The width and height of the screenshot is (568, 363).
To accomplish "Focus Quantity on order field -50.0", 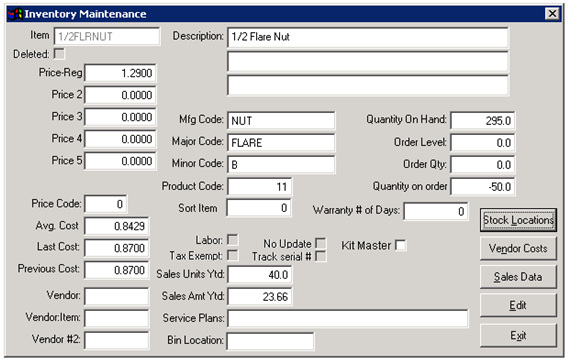I will [x=483, y=187].
